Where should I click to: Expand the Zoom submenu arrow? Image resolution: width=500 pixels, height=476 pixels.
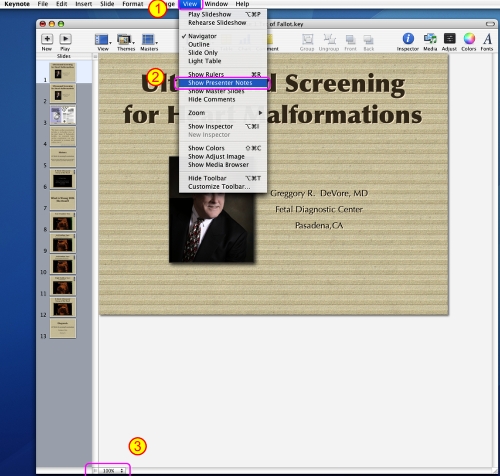tap(260, 113)
